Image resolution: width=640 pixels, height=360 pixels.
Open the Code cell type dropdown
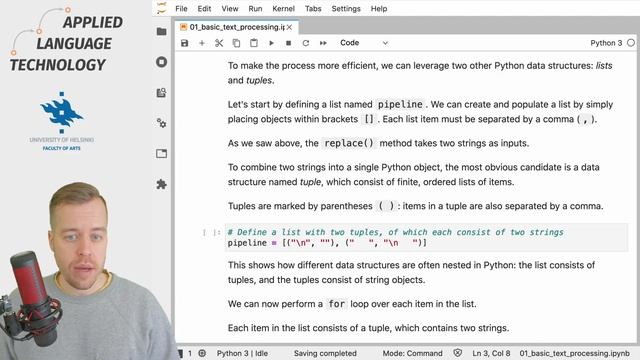(364, 43)
